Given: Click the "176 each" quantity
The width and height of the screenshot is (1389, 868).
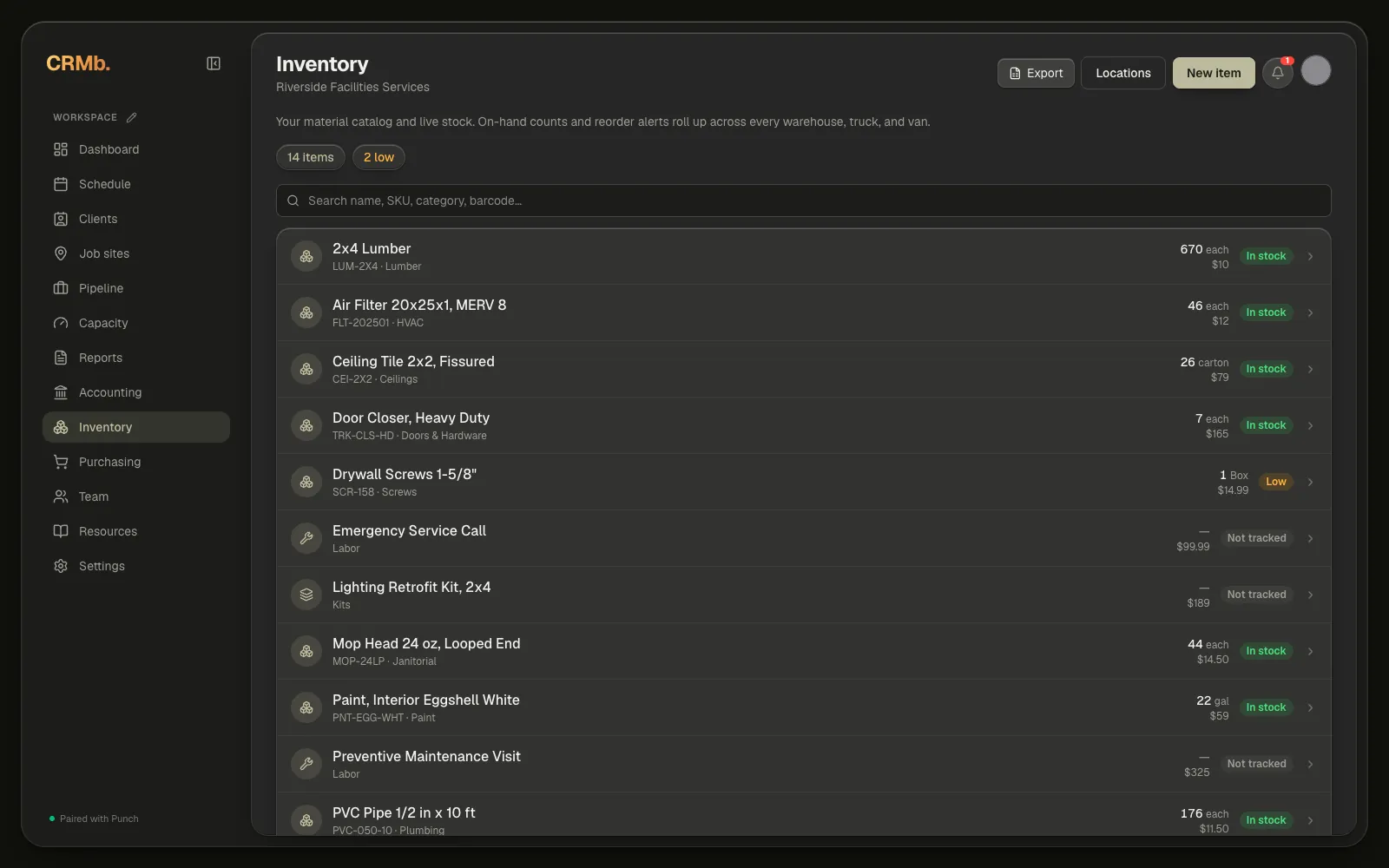Looking at the screenshot, I should click(x=1204, y=813).
